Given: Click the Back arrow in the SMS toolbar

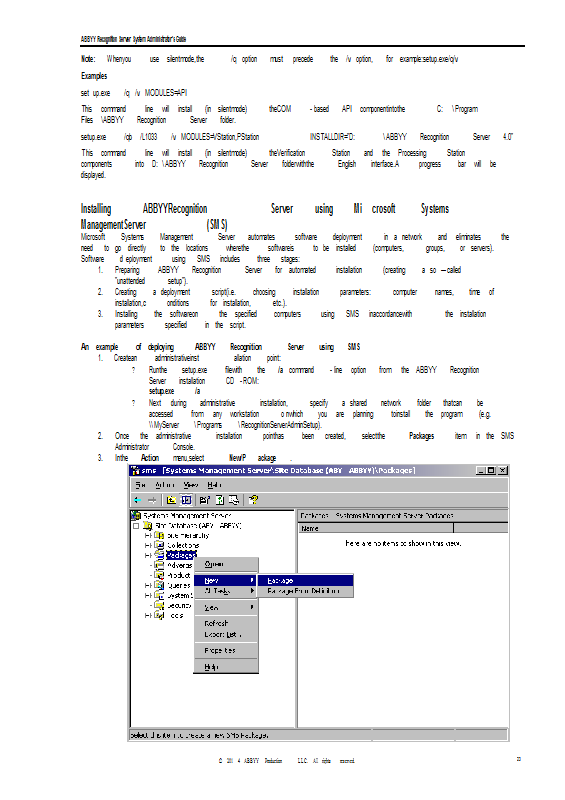Looking at the screenshot, I should (138, 500).
